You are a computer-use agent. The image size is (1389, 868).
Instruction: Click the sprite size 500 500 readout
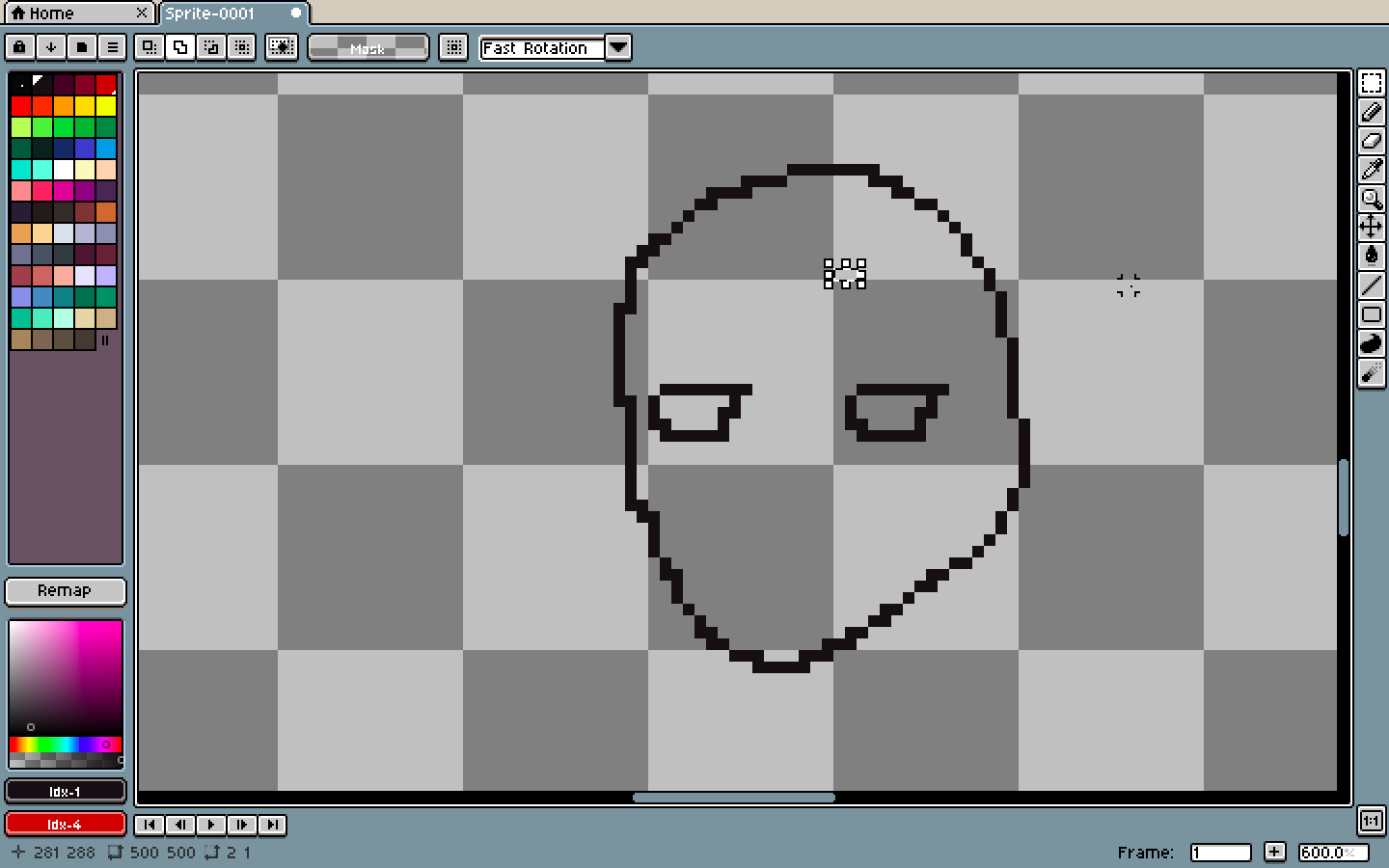[x=152, y=853]
